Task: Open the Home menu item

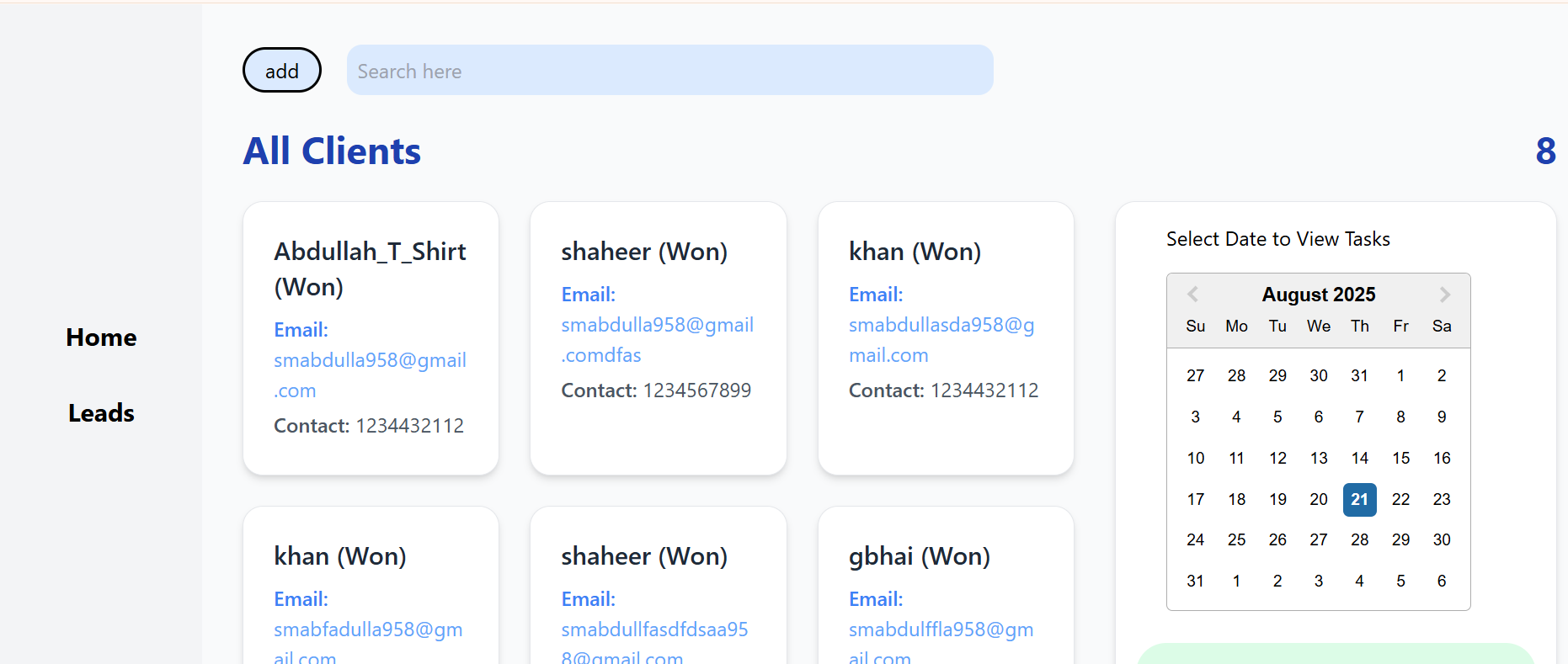Action: [x=101, y=337]
